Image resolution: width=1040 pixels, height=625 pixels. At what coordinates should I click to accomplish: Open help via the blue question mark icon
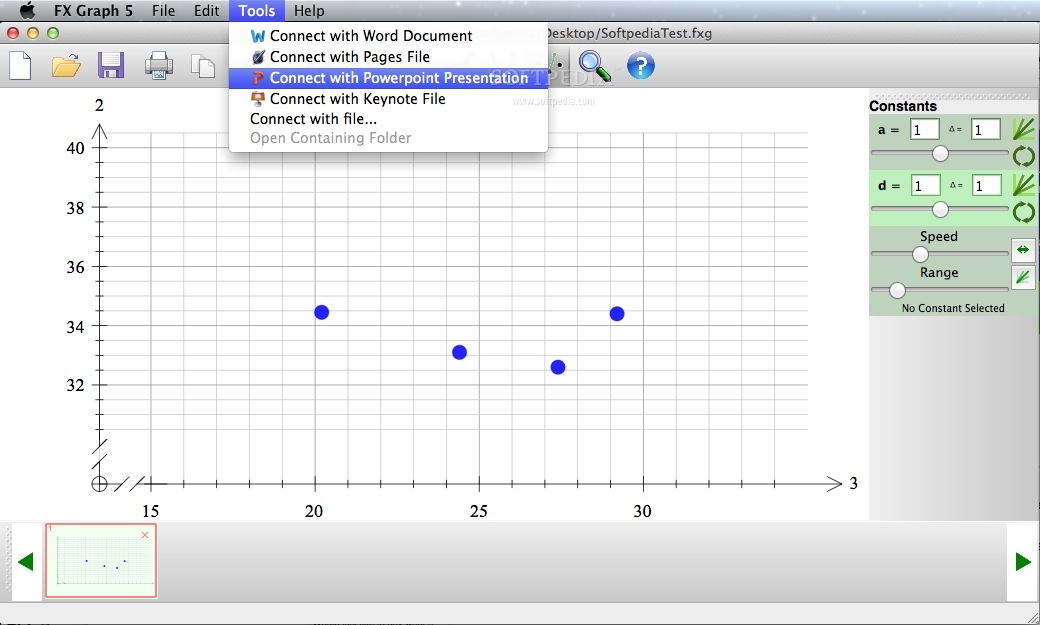(x=641, y=66)
